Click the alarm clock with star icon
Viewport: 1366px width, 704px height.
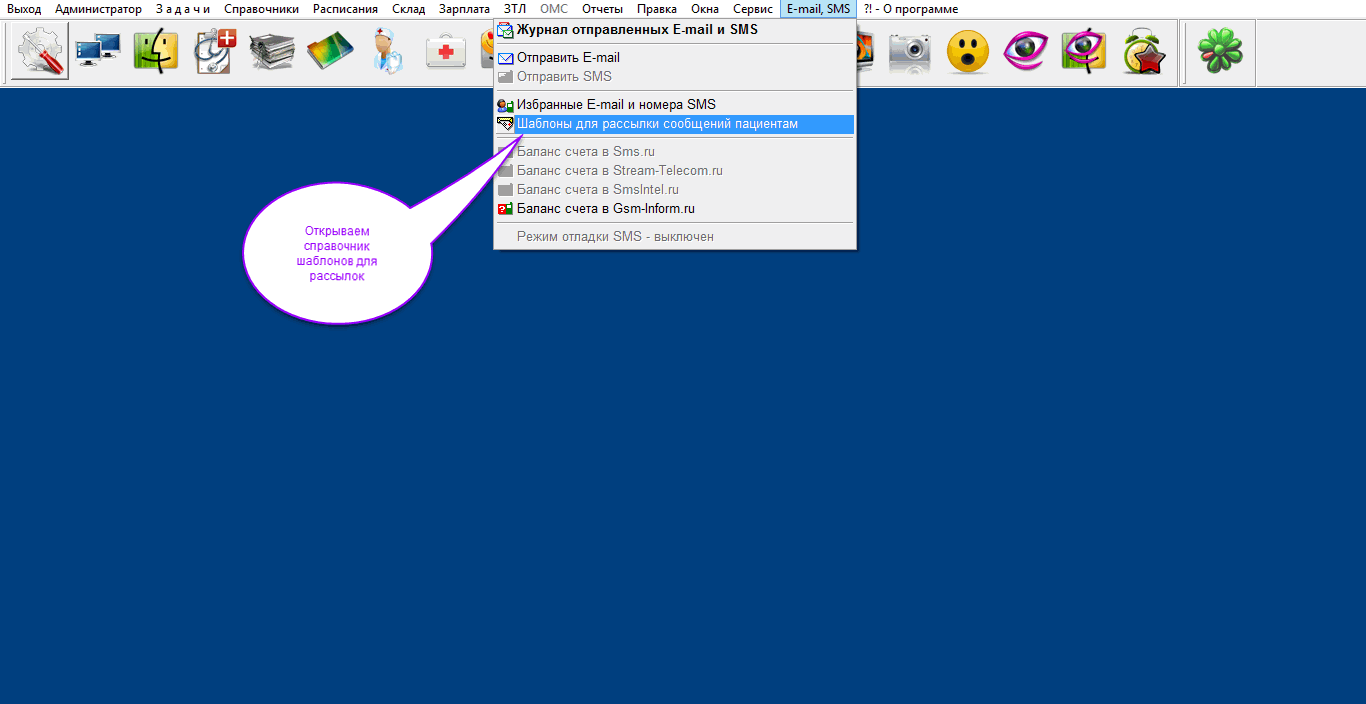(1143, 51)
